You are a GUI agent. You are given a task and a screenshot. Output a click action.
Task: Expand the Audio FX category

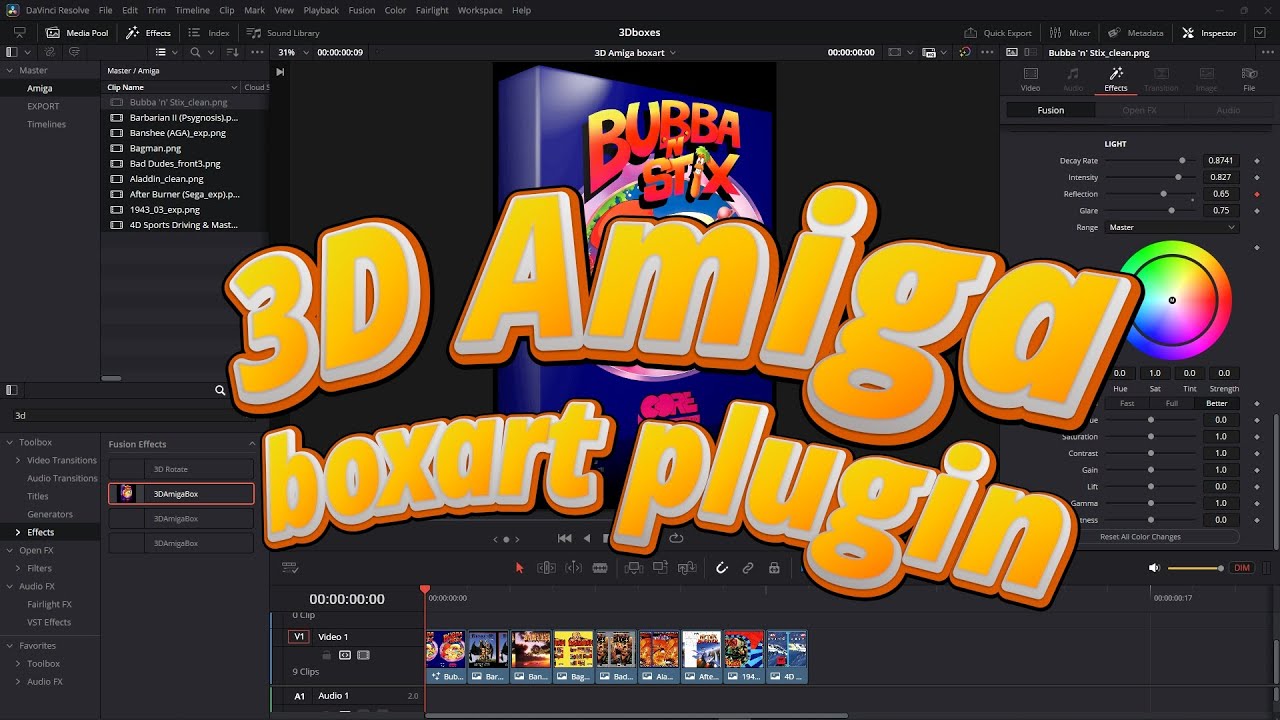pyautogui.click(x=9, y=586)
